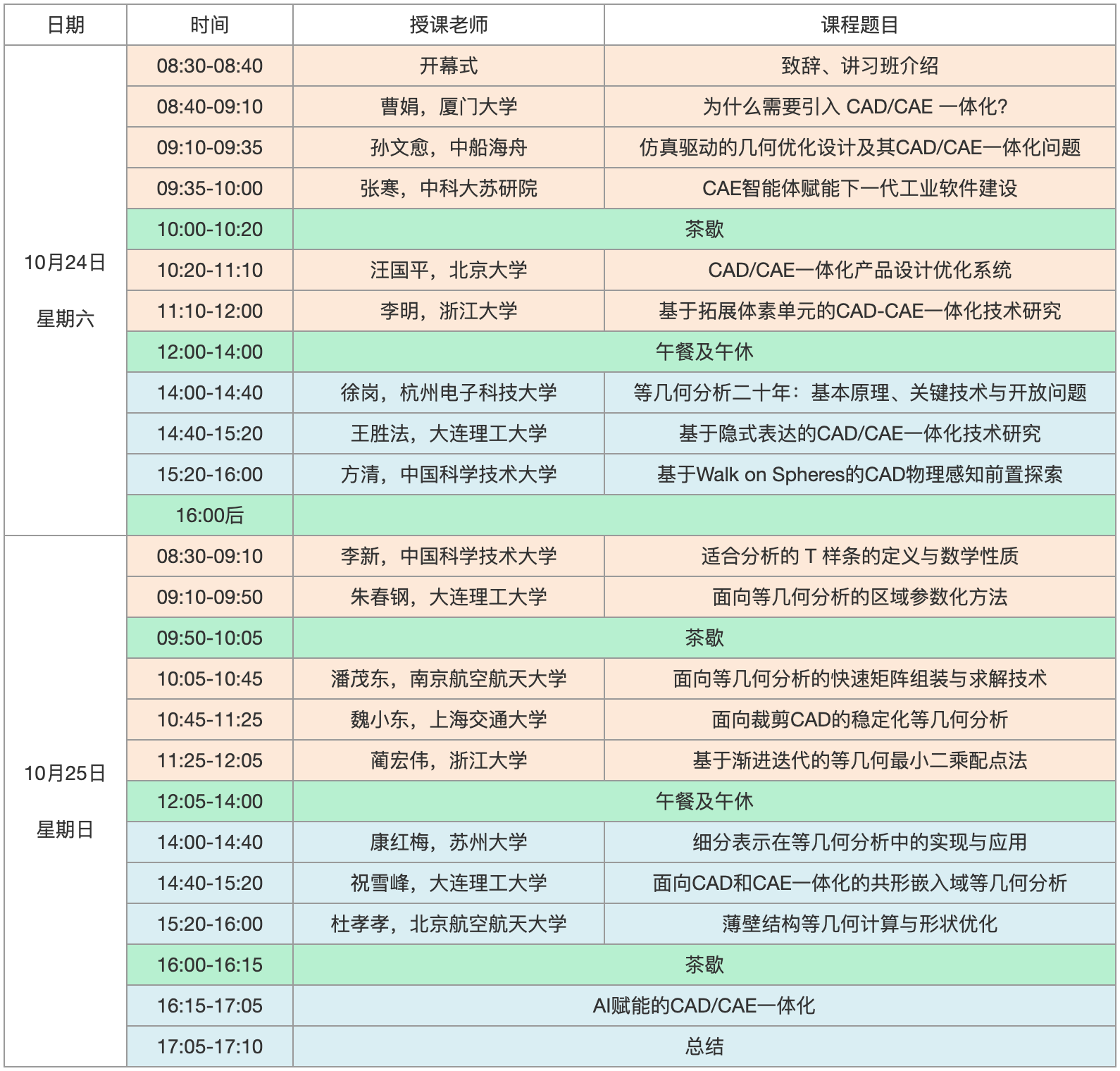Select title 仿真驱动的几何优化设计及其CAD/CAE一体化问题
1120x1071 pixels.
pyautogui.click(x=860, y=147)
